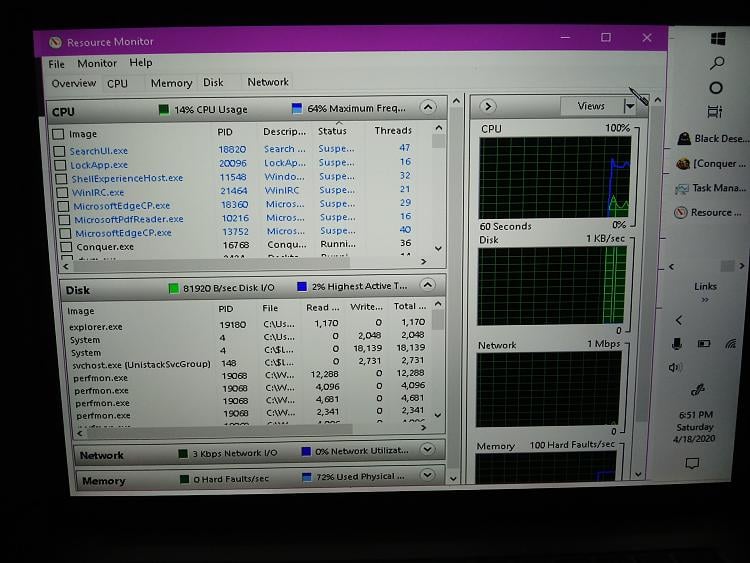The width and height of the screenshot is (750, 563).
Task: Click the Cortana circle icon
Action: tap(716, 88)
